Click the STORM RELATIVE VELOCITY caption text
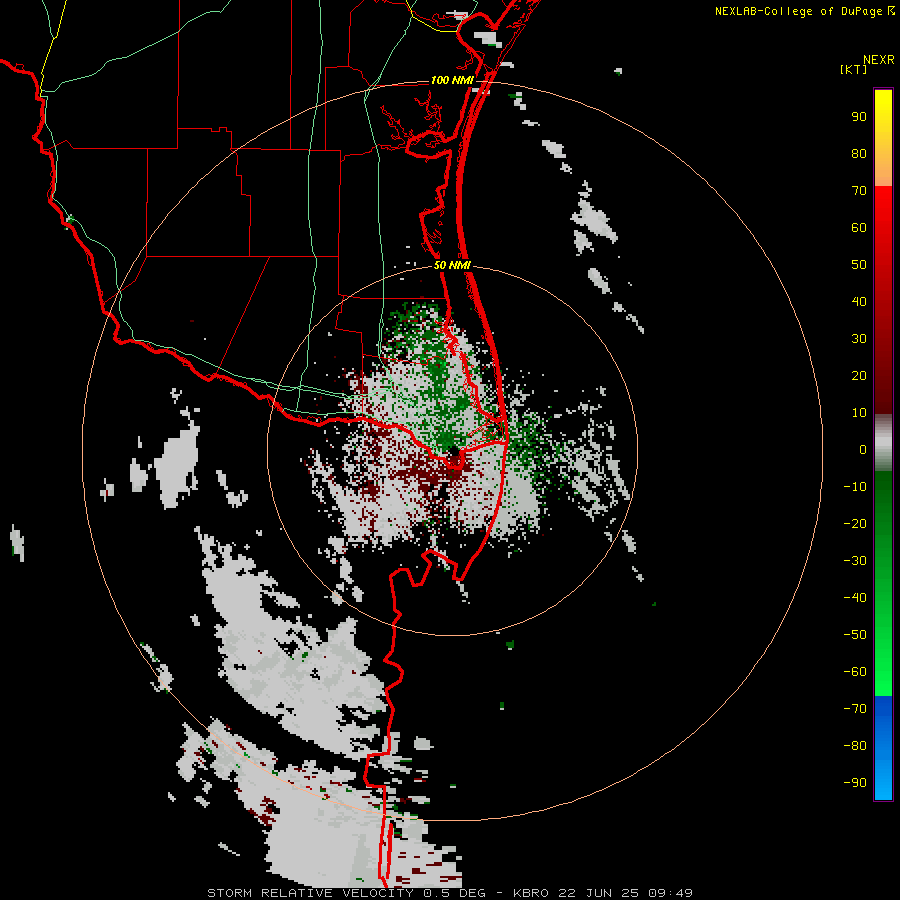900x900 pixels. coord(309,893)
